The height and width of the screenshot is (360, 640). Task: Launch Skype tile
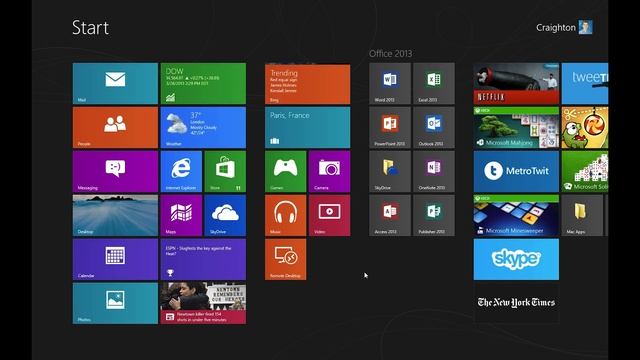[516, 260]
